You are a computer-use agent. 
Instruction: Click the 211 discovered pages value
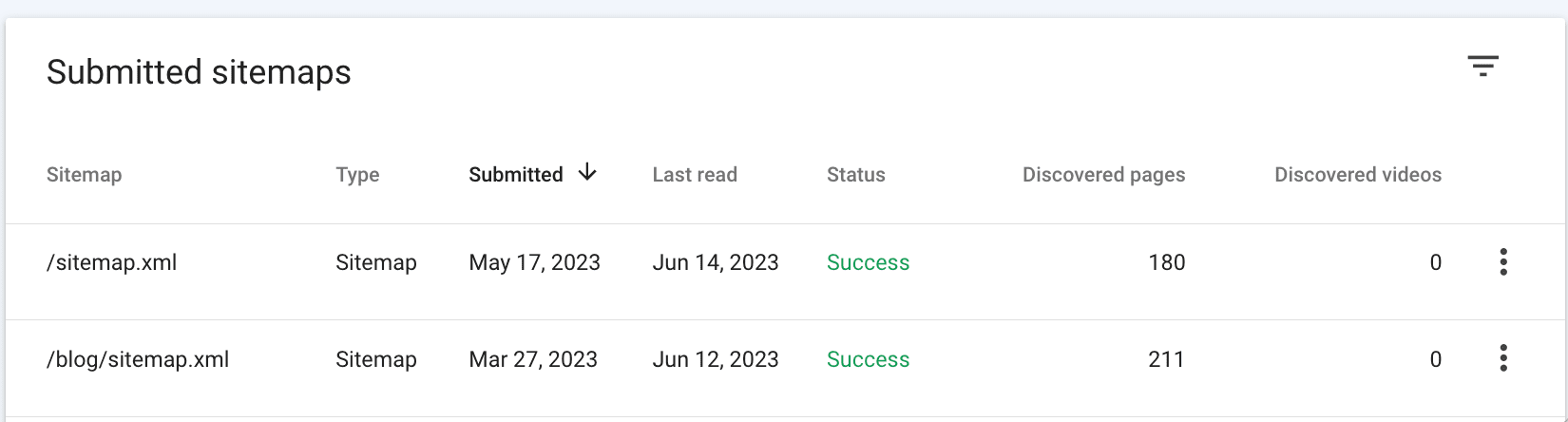point(1167,359)
